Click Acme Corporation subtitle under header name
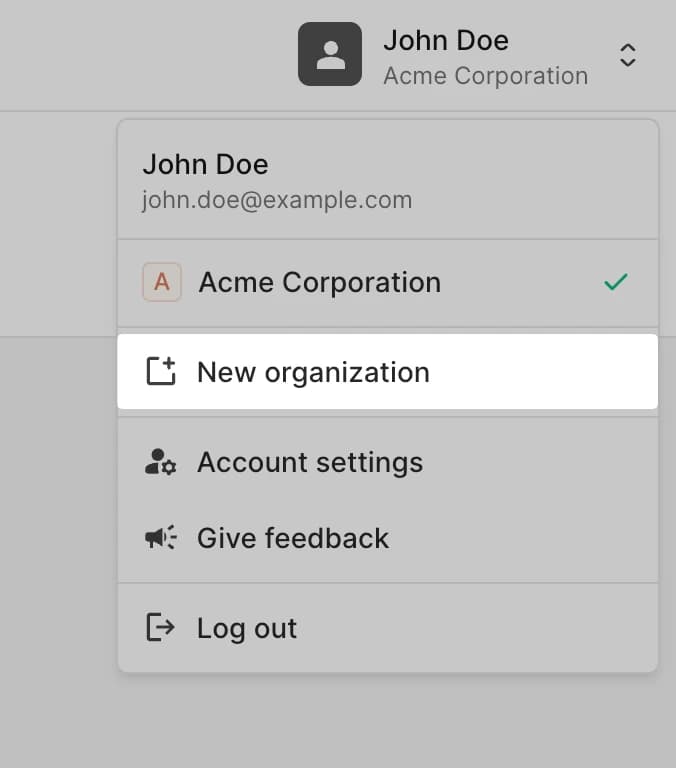Screen dimensions: 676x768 [485, 76]
